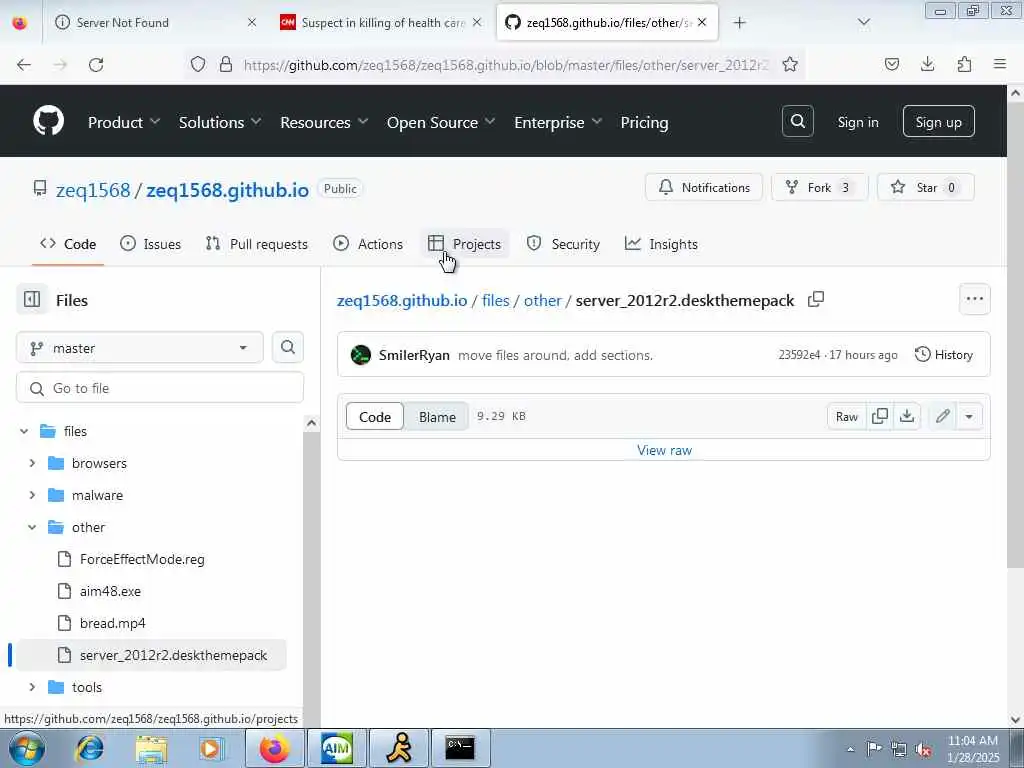The width and height of the screenshot is (1024, 768).
Task: Click the Raw button
Action: 846,416
